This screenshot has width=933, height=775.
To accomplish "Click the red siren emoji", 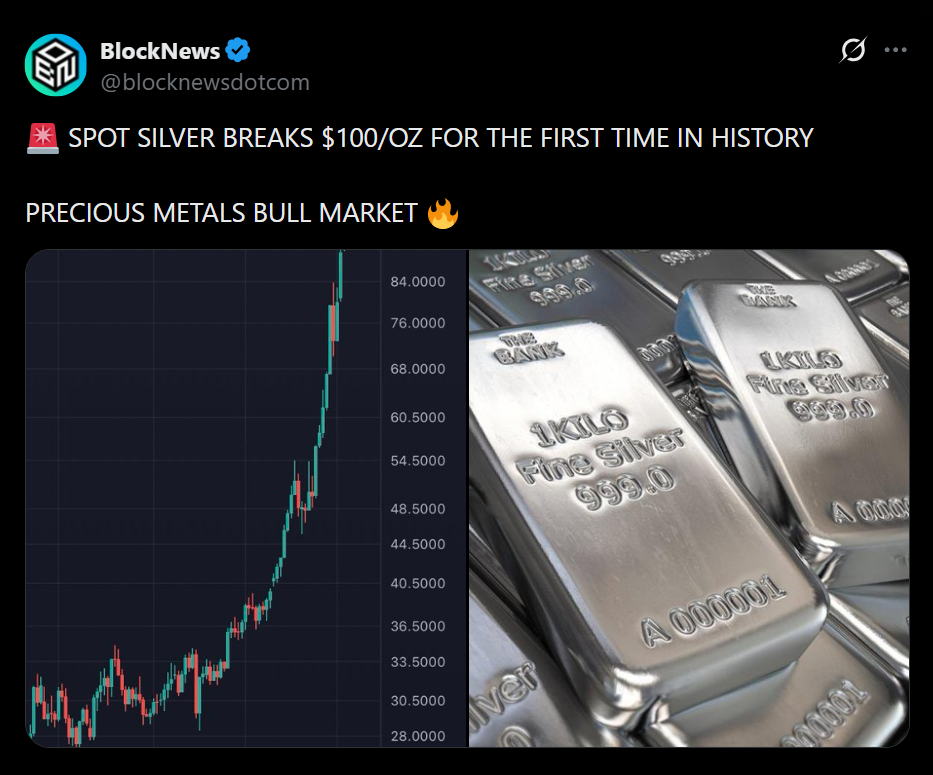I will [x=41, y=137].
